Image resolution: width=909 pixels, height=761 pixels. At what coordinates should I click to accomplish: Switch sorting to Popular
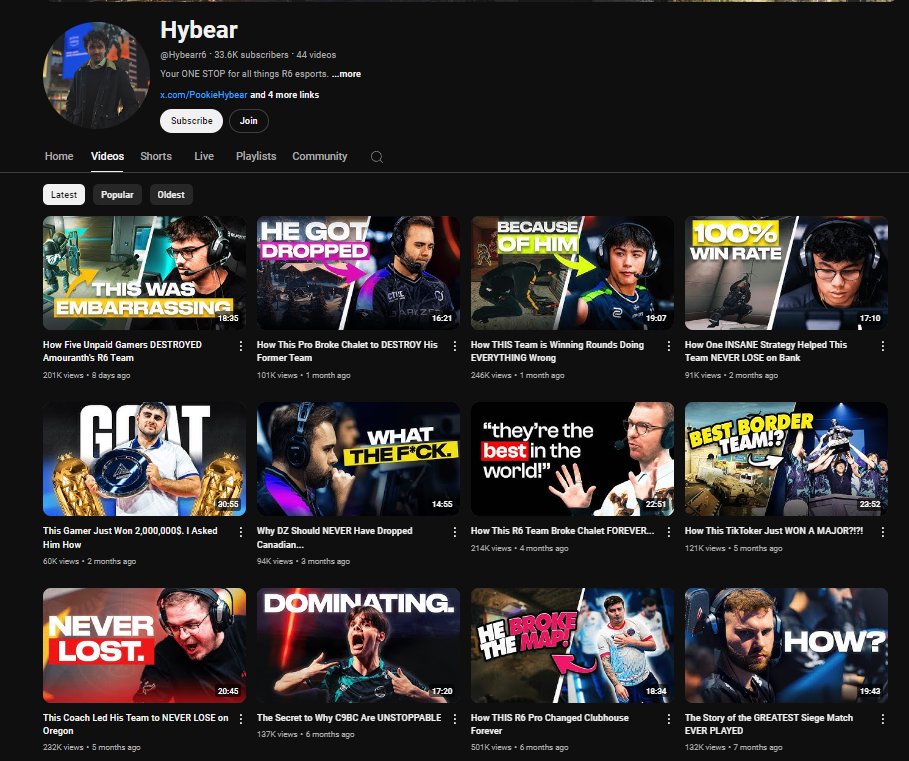[x=117, y=194]
